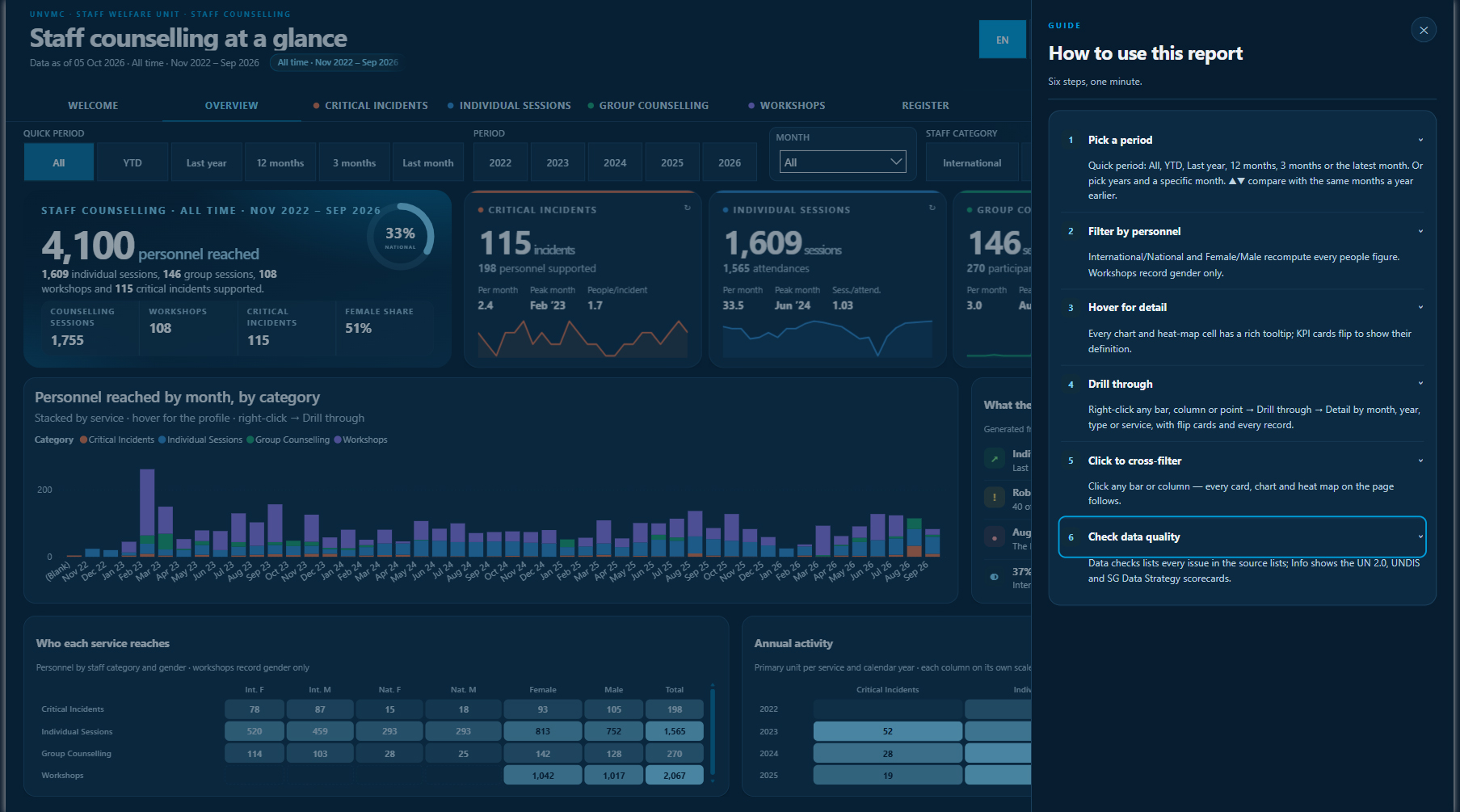Toggle Individual Sessions legend item

(200, 440)
